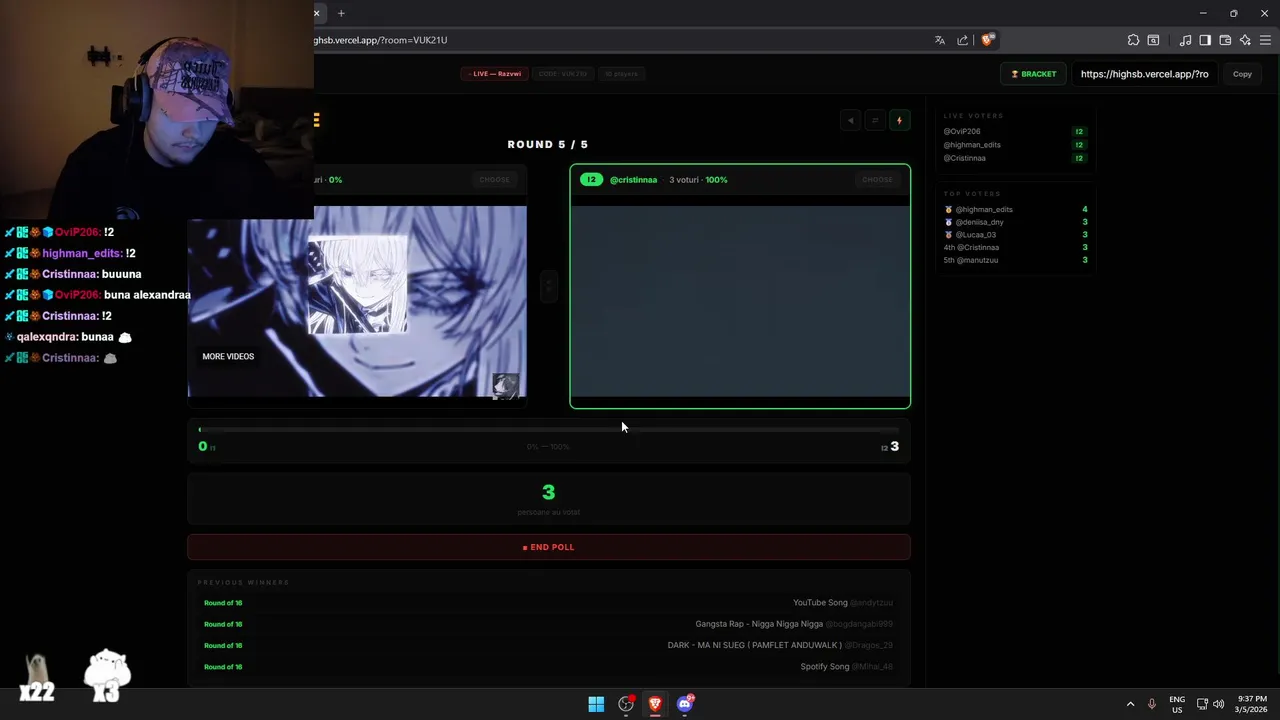Viewport: 1280px width, 720px height.
Task: Click the dark video area of @cristinnaa's card
Action: 740,301
